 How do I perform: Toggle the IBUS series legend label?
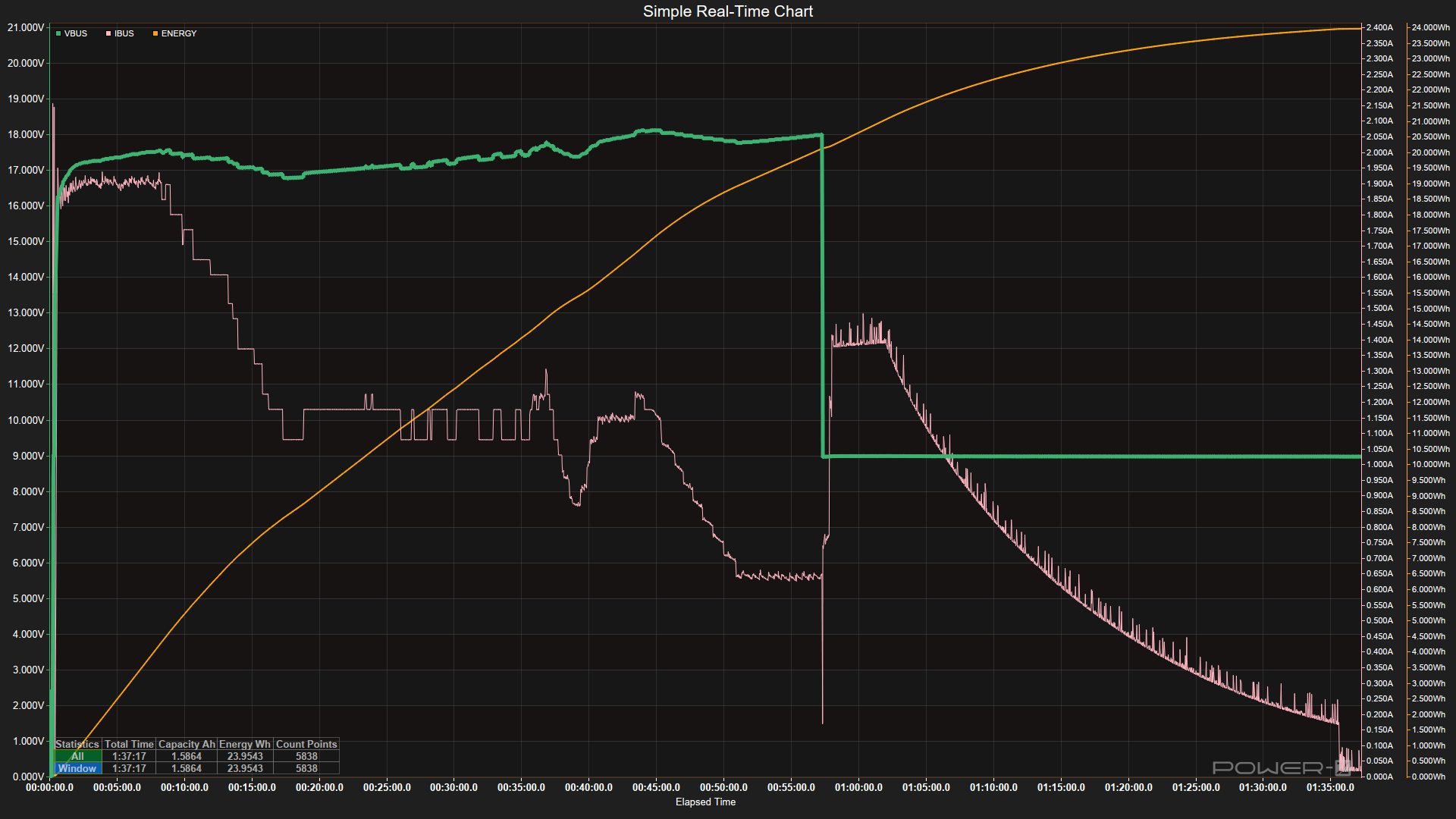124,33
